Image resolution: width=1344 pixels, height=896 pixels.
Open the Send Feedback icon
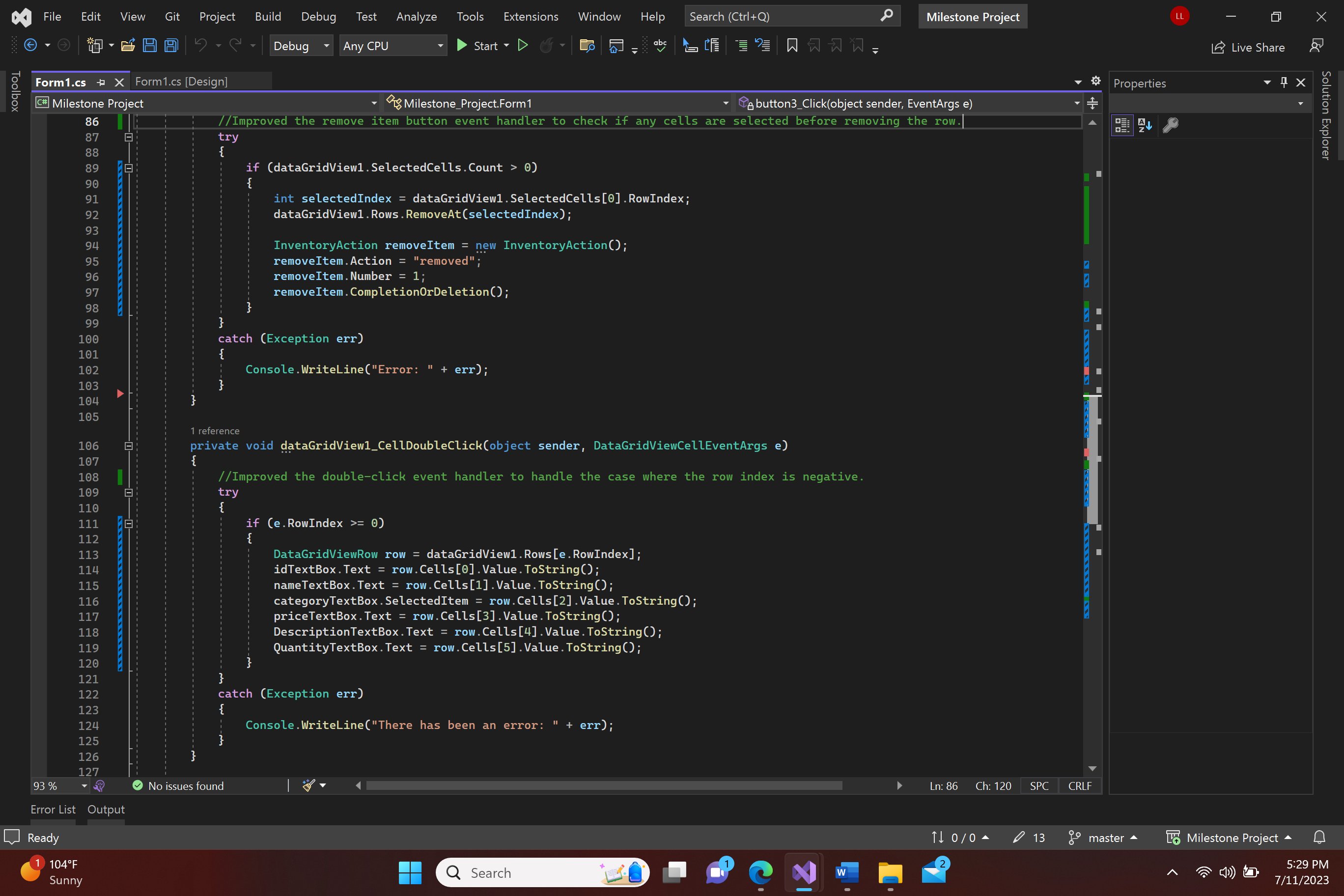[x=1316, y=46]
